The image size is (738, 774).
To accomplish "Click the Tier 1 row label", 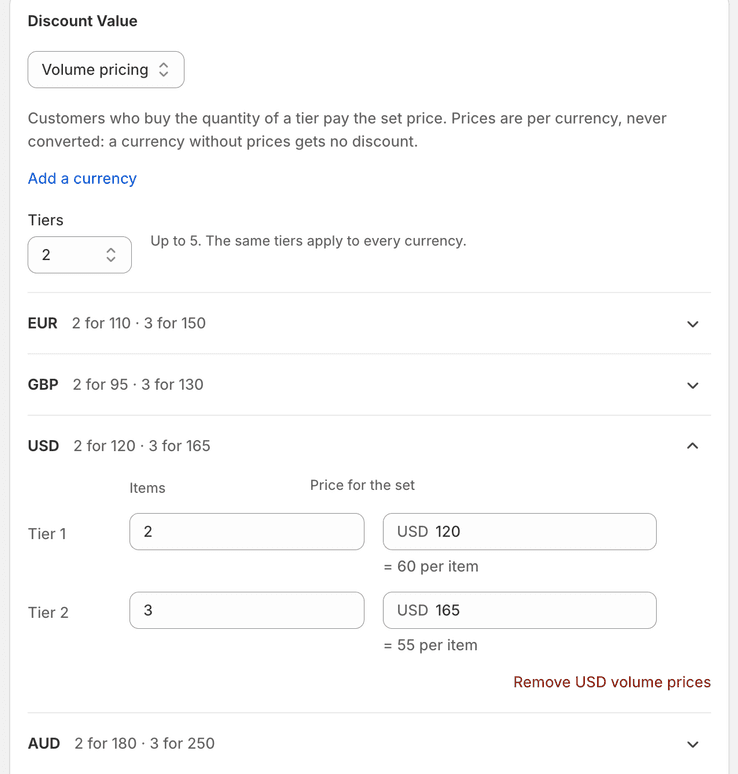I will click(47, 534).
